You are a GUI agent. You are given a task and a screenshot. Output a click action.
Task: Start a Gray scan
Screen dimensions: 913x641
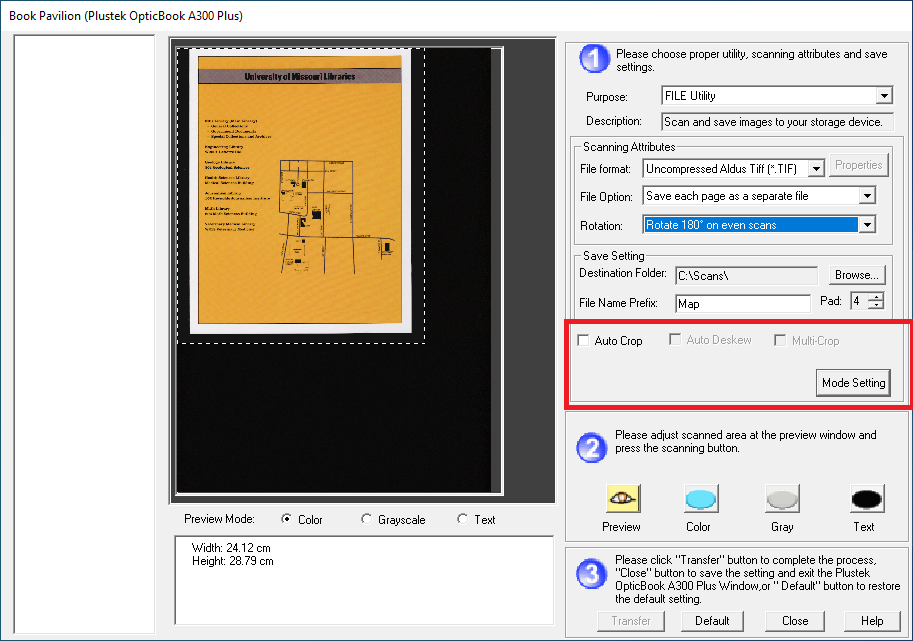coord(782,499)
